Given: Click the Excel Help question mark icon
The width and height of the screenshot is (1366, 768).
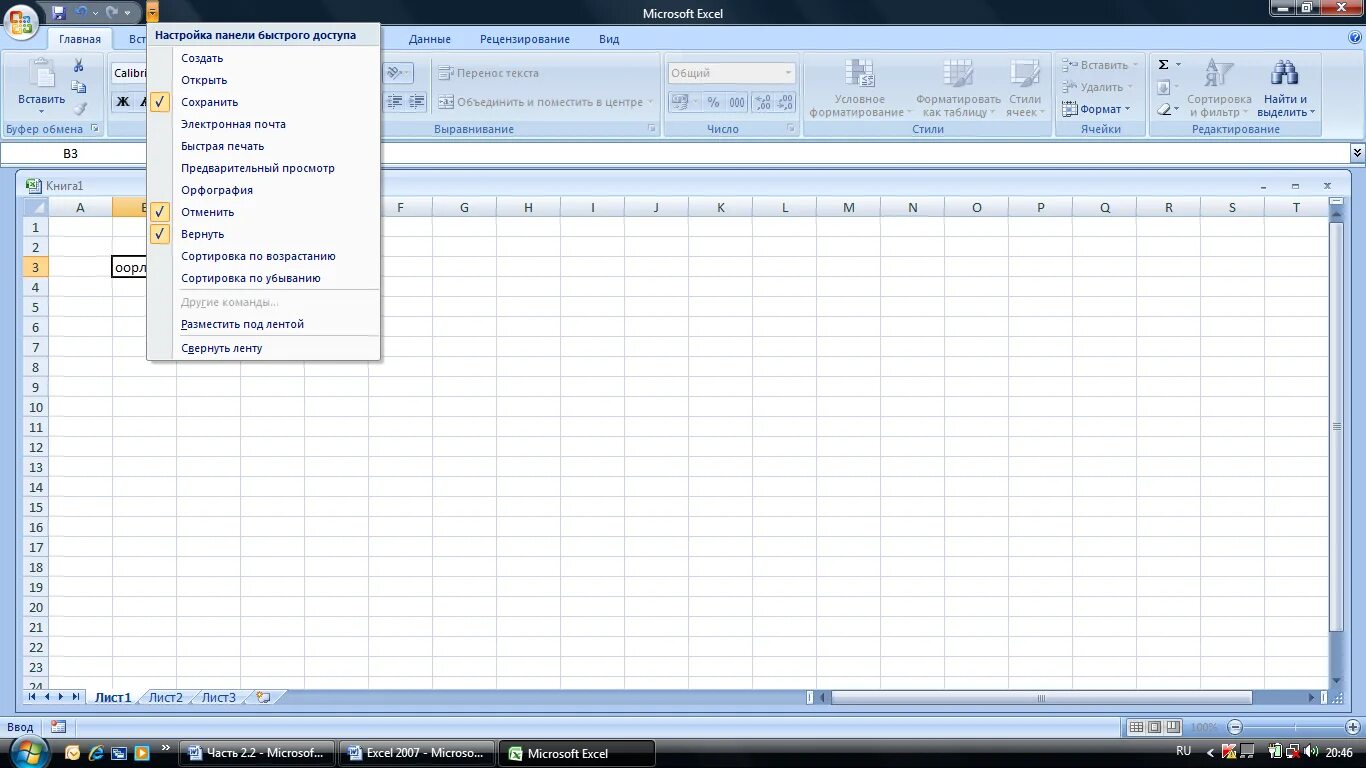Looking at the screenshot, I should click(x=1355, y=37).
